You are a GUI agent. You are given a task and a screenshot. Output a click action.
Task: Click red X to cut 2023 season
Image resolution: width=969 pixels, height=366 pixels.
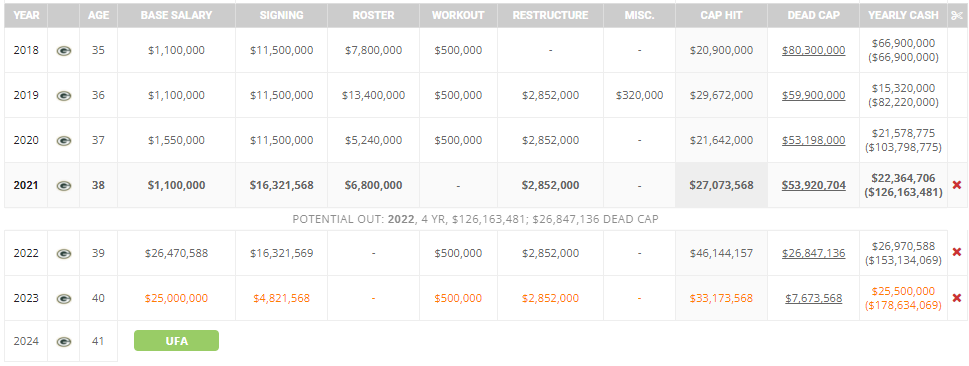point(957,297)
